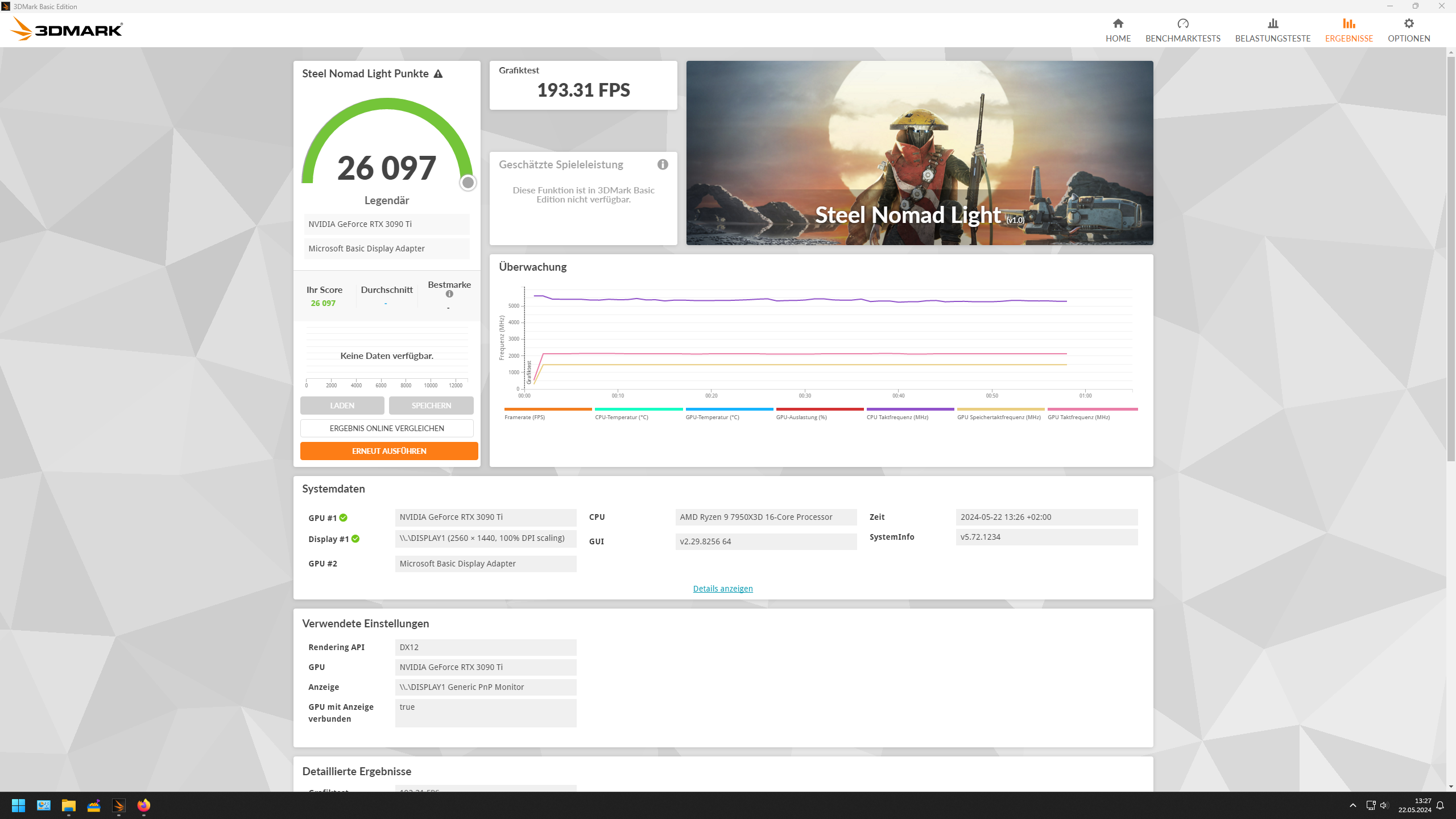The height and width of the screenshot is (819, 1456).
Task: Open Ergebnisse via the orange chart icon
Action: pos(1349,24)
